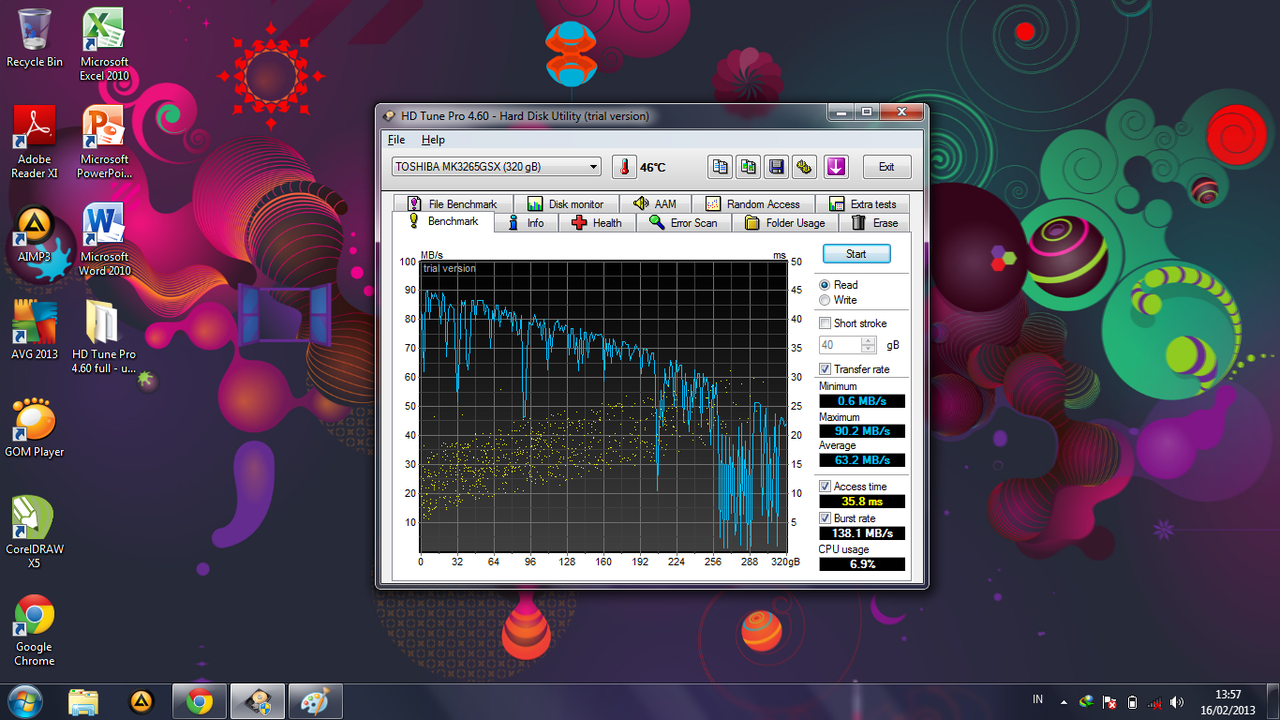Click the 35.8 ms access time value
Image resolution: width=1280 pixels, height=720 pixels.
(862, 501)
